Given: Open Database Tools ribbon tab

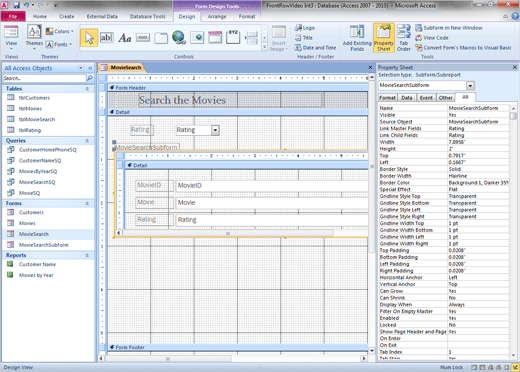Looking at the screenshot, I should (147, 16).
